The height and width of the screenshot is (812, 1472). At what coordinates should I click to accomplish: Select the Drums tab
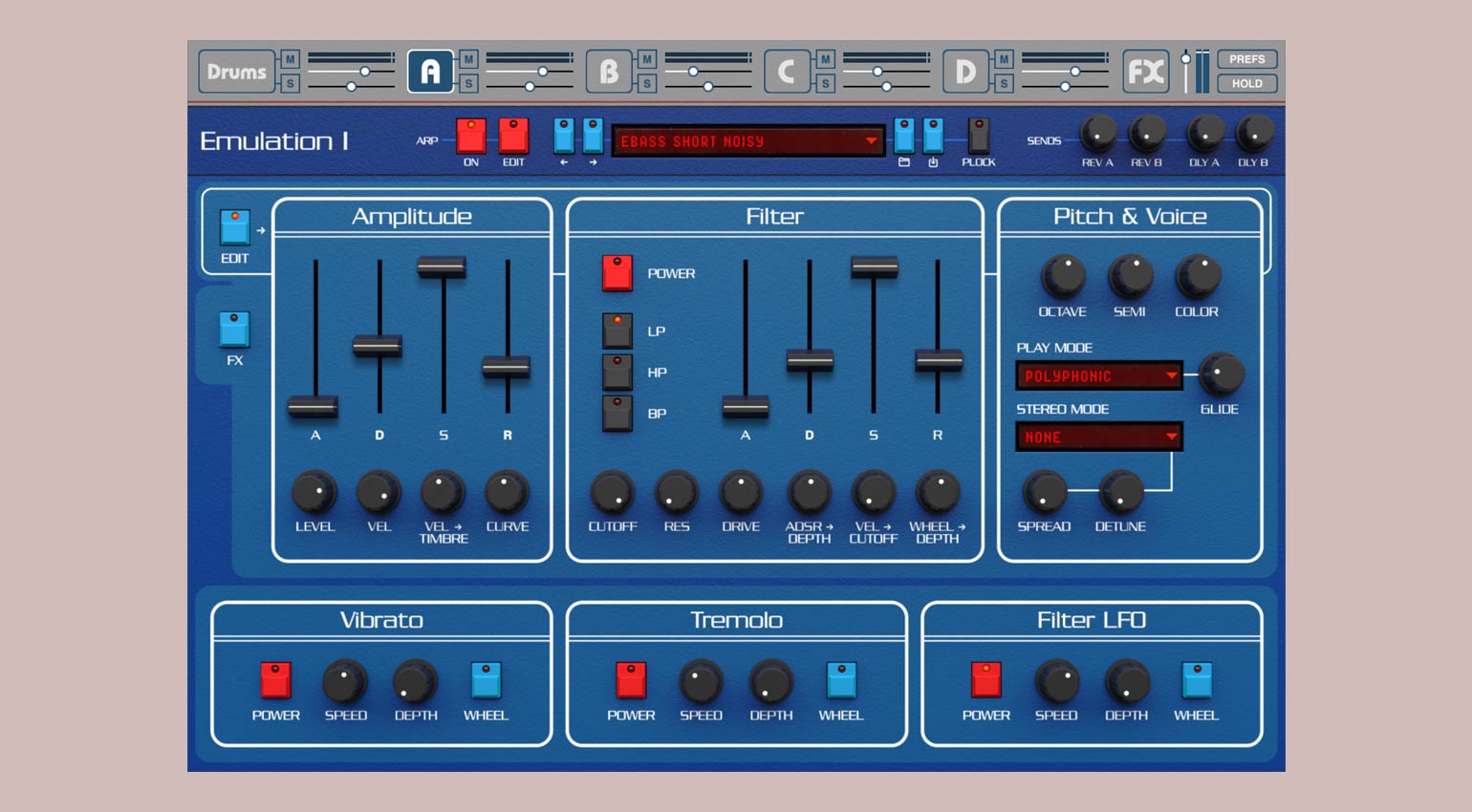(236, 72)
